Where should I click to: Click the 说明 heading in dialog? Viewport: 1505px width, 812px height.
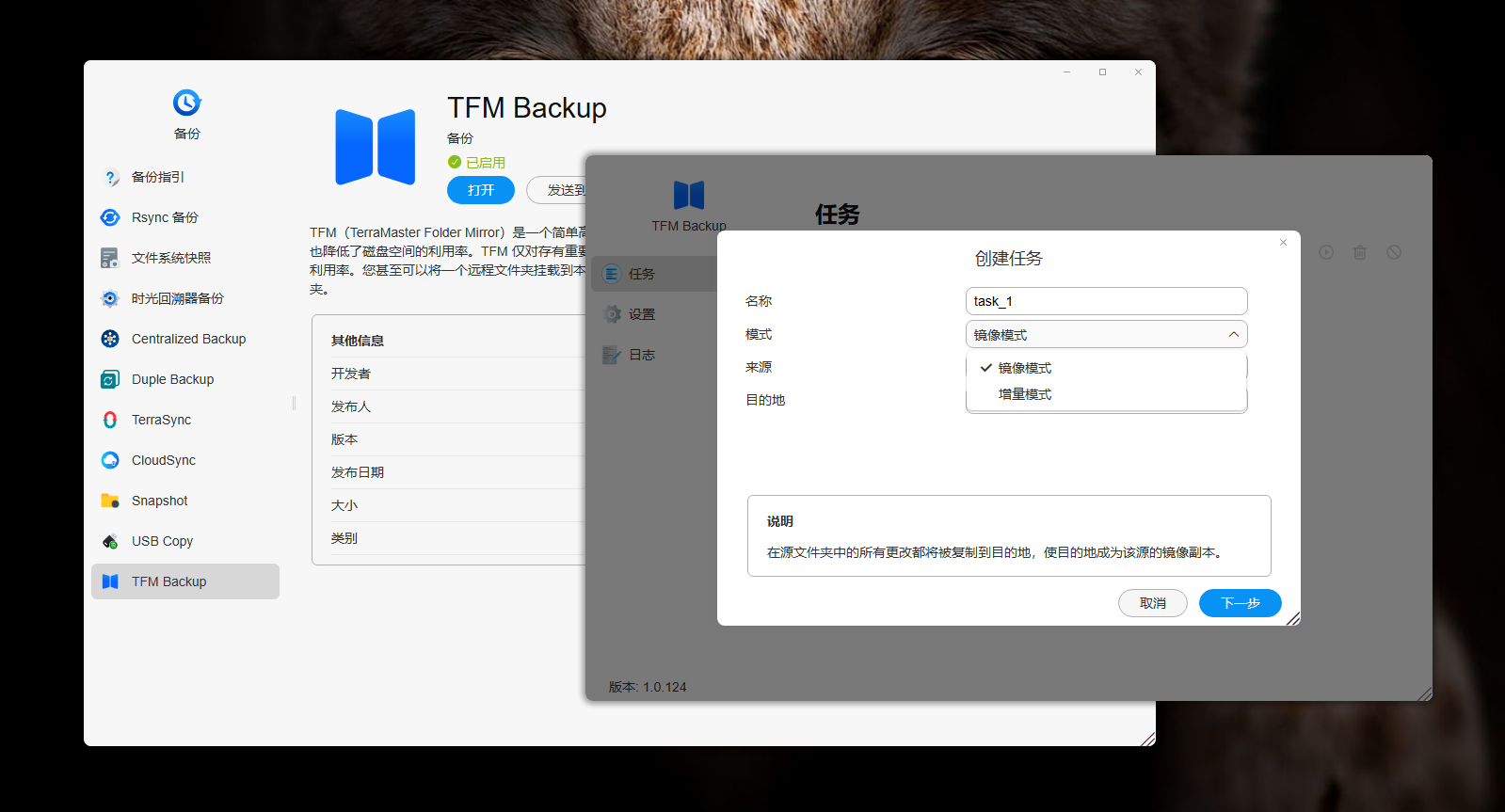pos(780,521)
